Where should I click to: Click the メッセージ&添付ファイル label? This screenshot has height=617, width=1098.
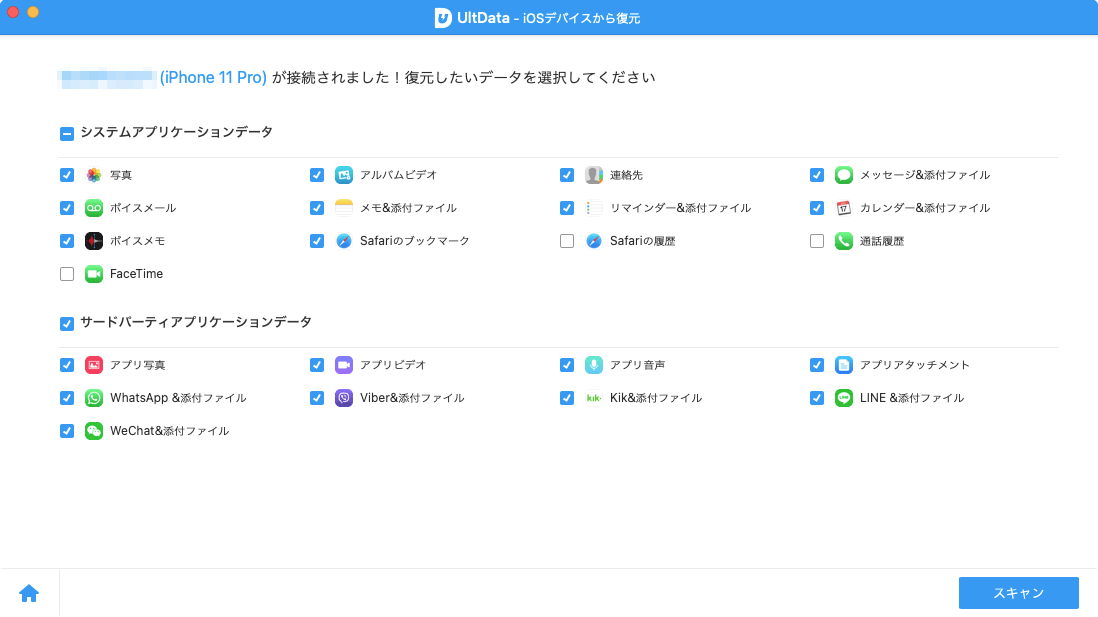point(925,175)
